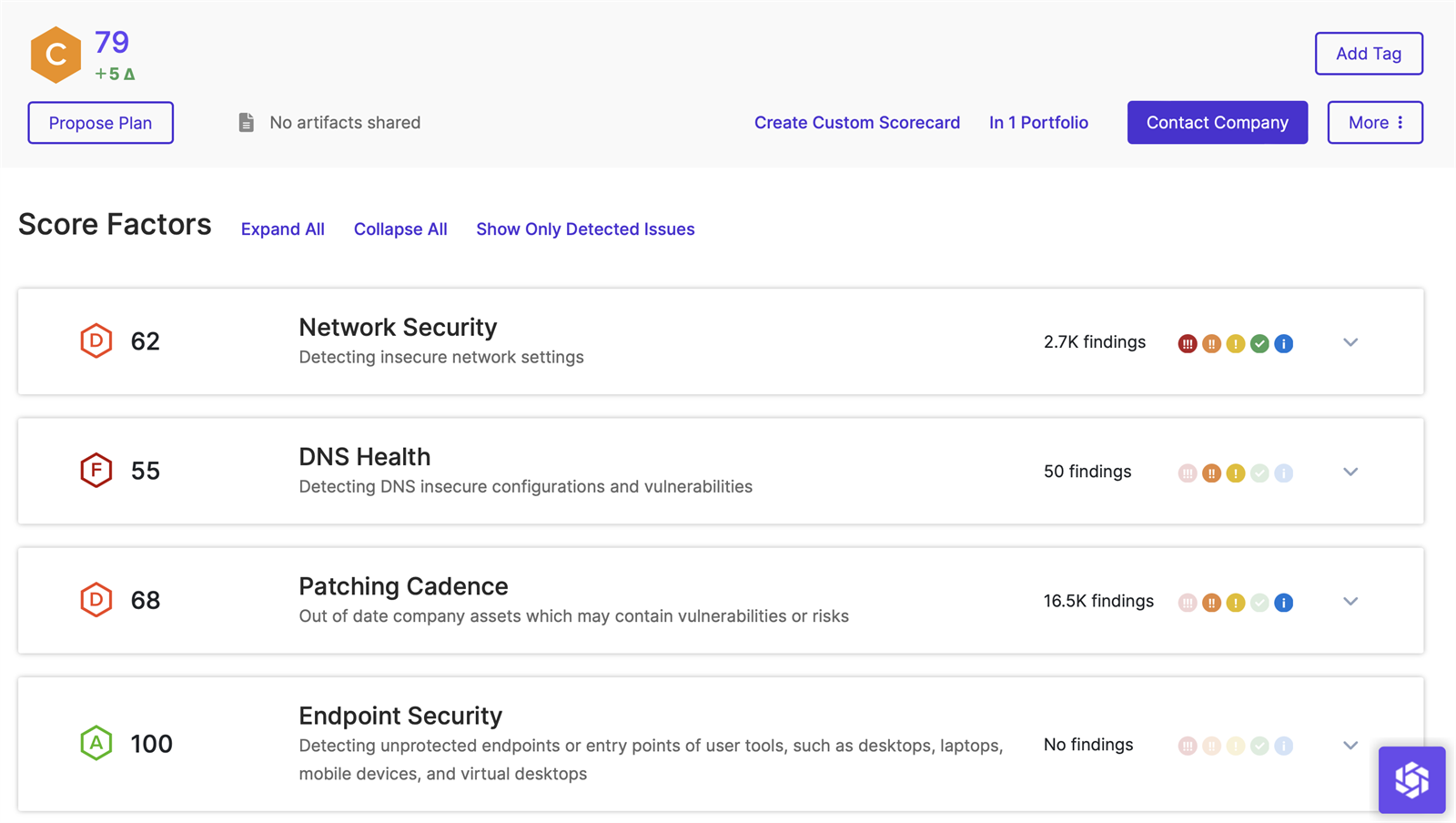Click the orange high severity icon in Patching Cadence

[x=1211, y=603]
